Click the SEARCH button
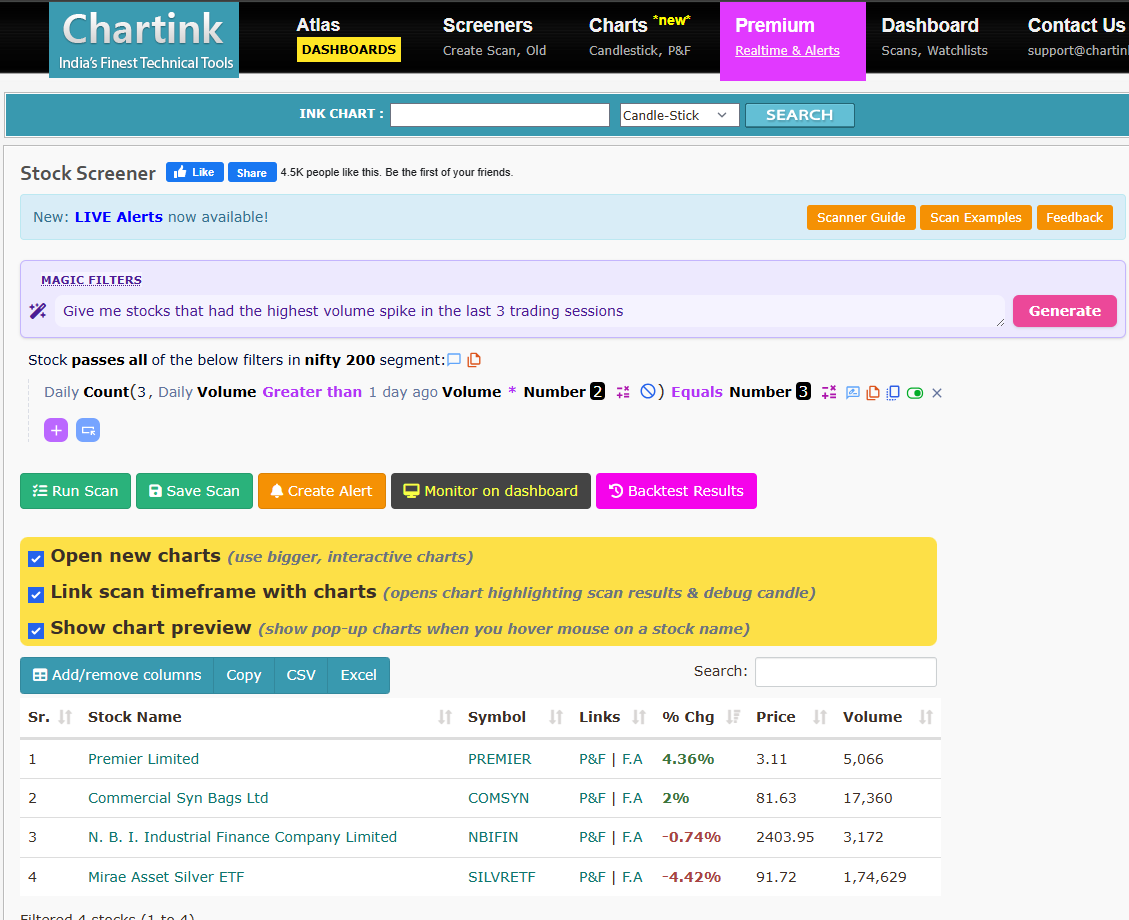Screen dimensions: 1129x920 pyautogui.click(x=799, y=114)
